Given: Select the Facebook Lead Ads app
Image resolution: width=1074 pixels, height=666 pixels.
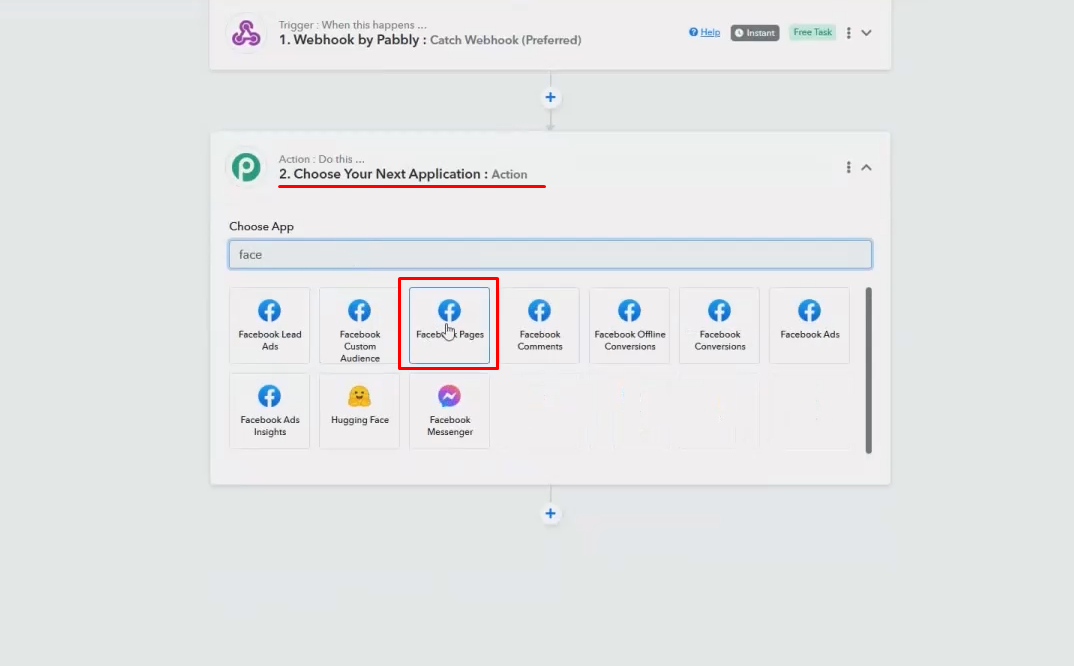Looking at the screenshot, I should [x=269, y=325].
